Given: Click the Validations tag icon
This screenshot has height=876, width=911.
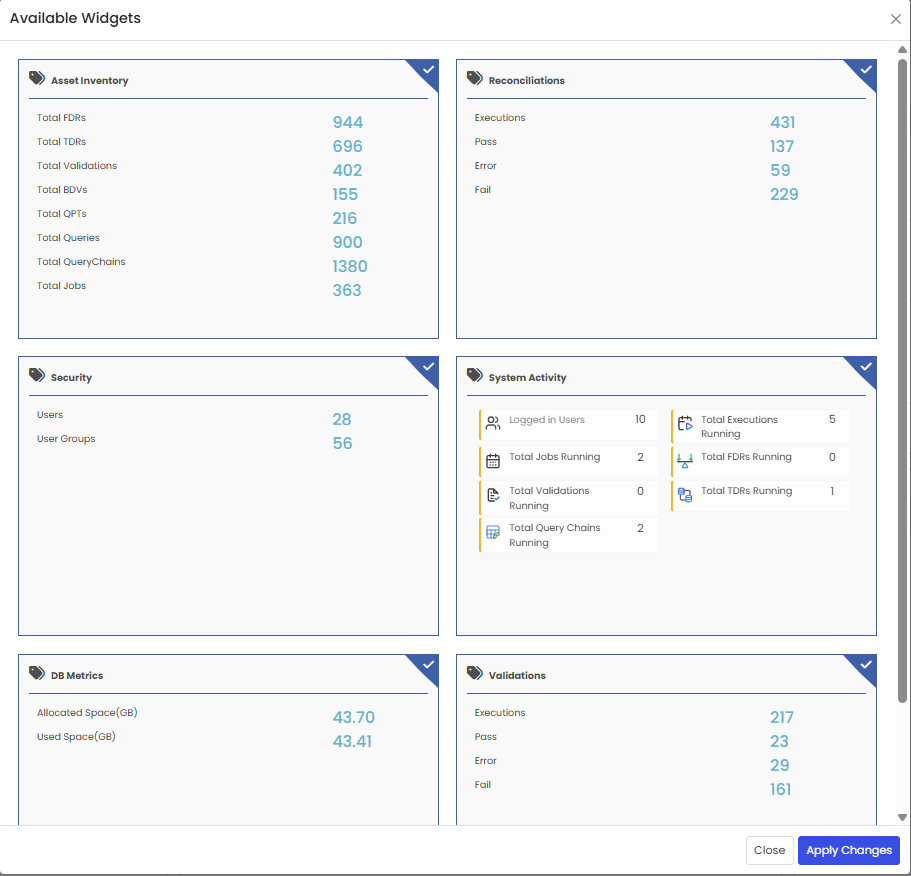Looking at the screenshot, I should 475,673.
